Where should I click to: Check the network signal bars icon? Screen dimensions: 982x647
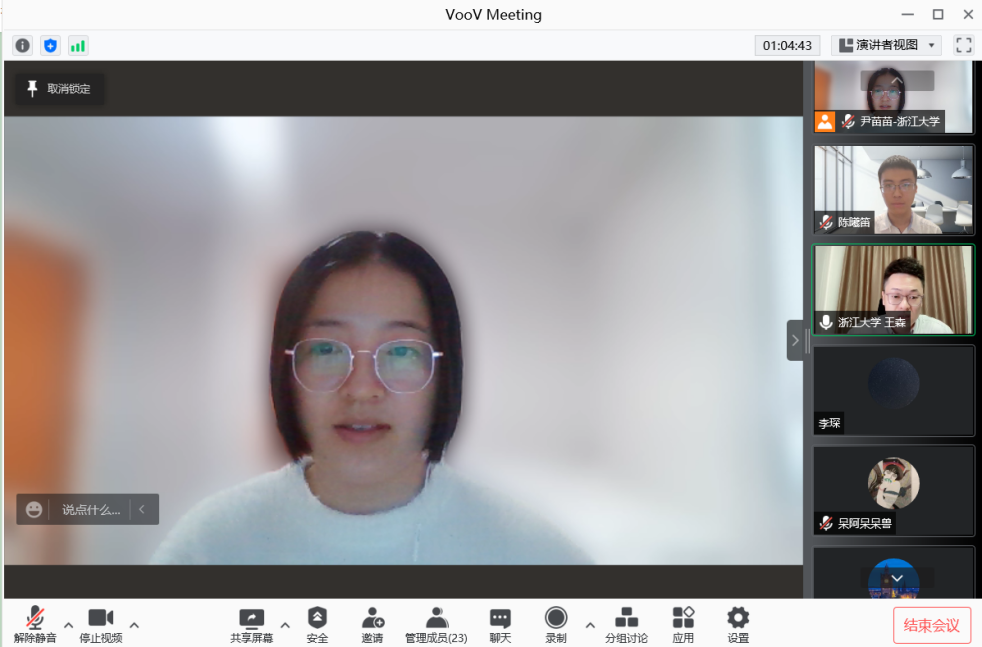tap(78, 46)
